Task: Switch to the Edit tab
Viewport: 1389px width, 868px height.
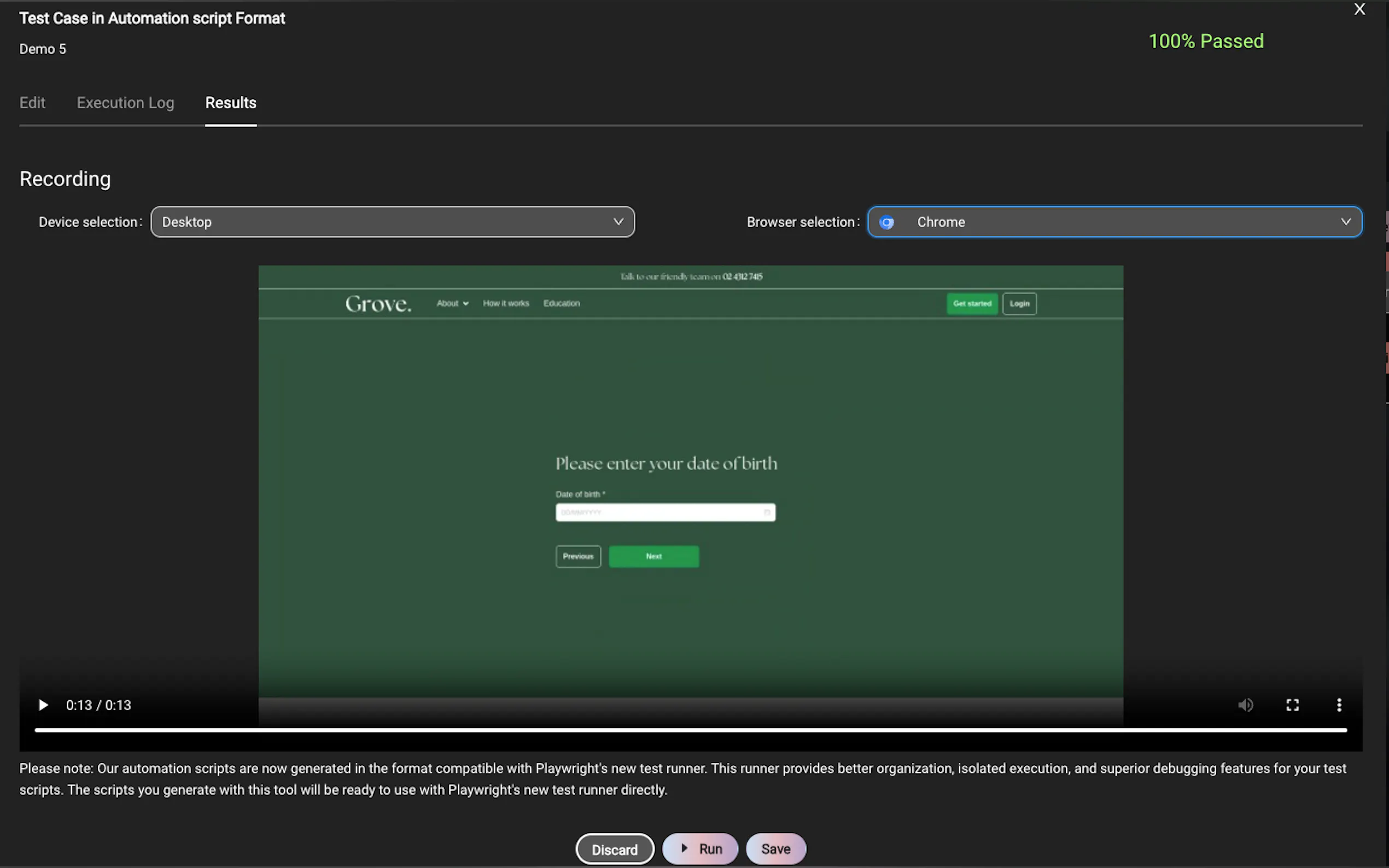Action: point(32,103)
